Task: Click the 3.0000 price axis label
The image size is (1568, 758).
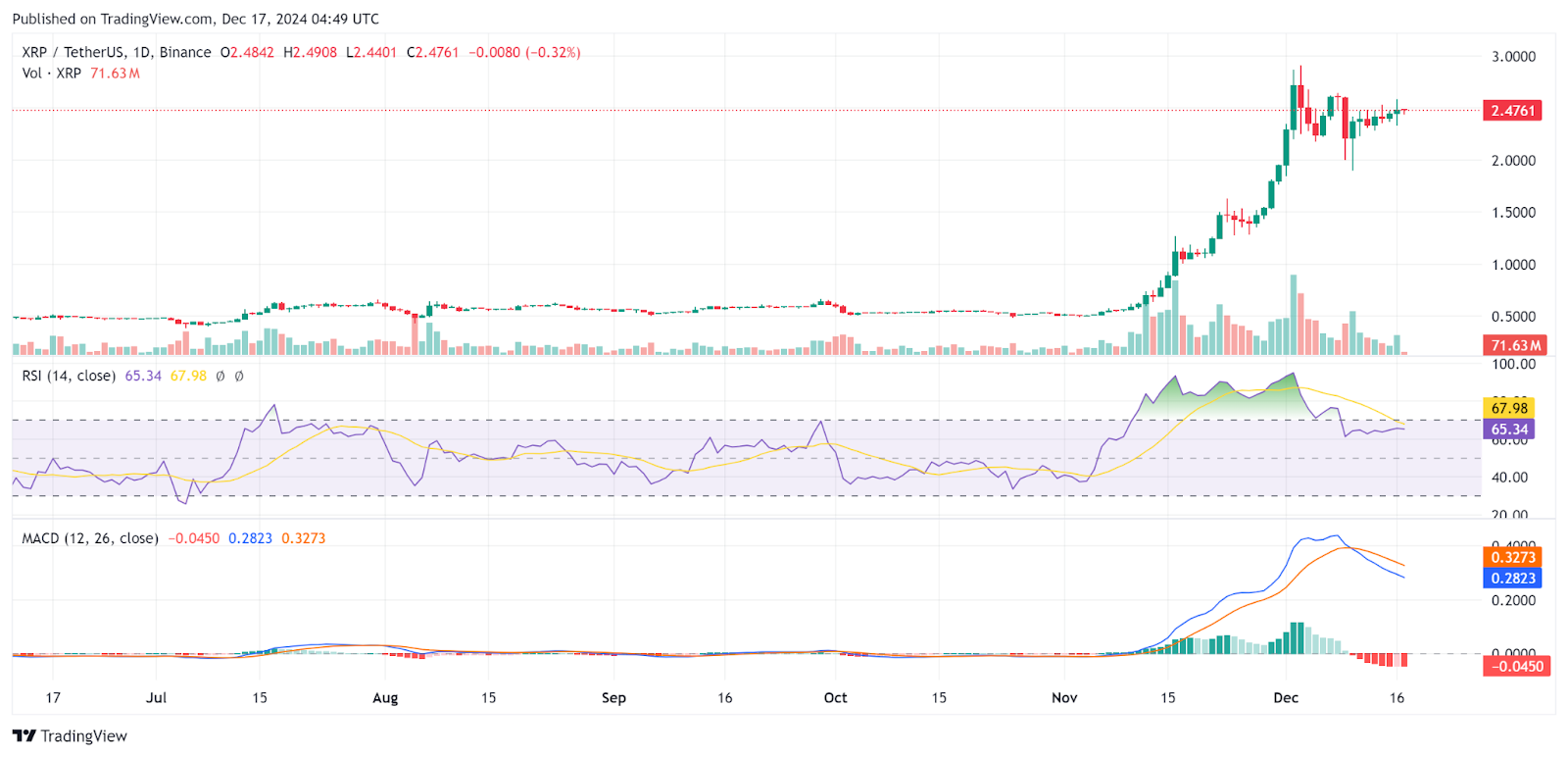Action: [1513, 57]
